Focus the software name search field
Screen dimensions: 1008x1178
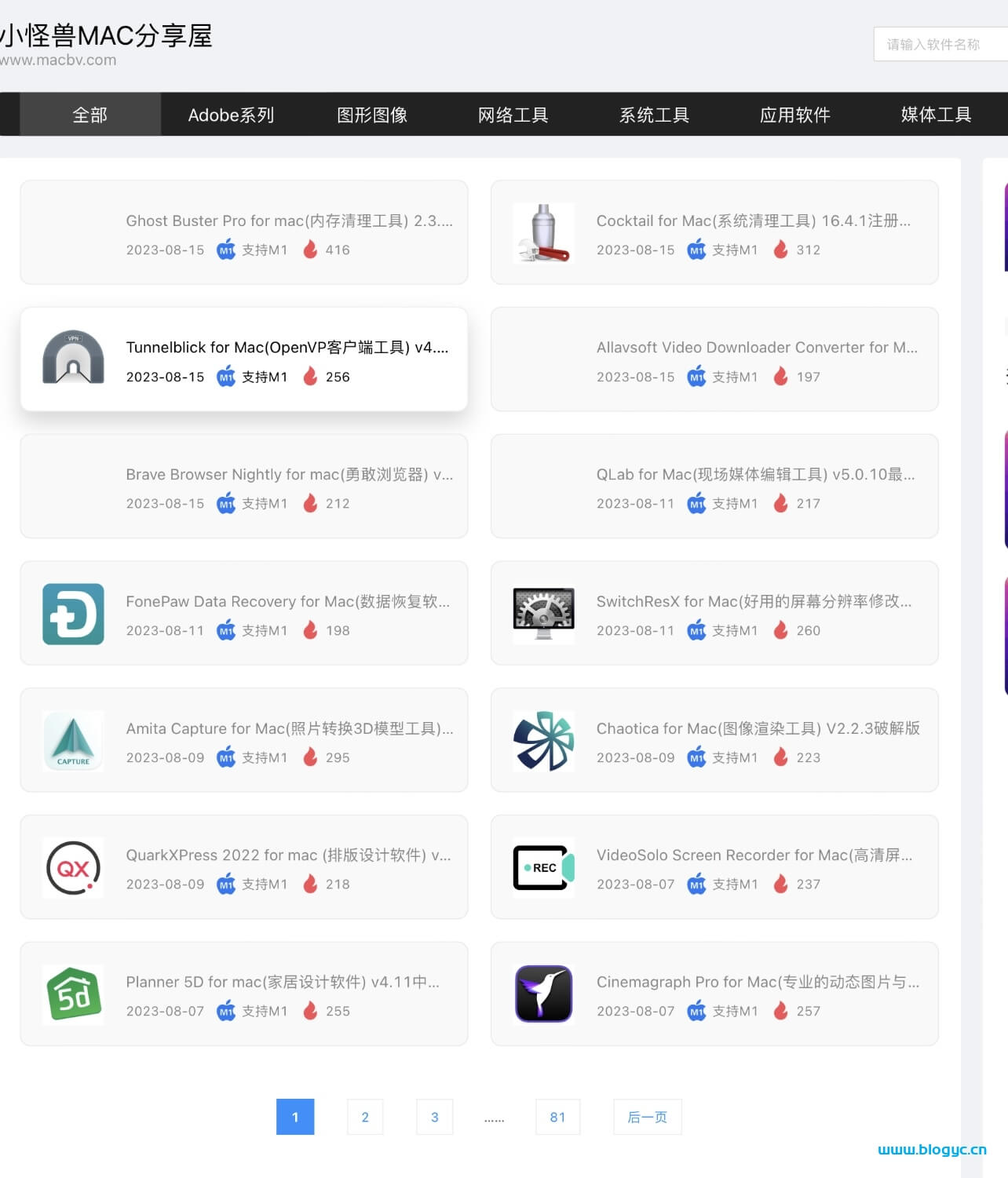940,44
